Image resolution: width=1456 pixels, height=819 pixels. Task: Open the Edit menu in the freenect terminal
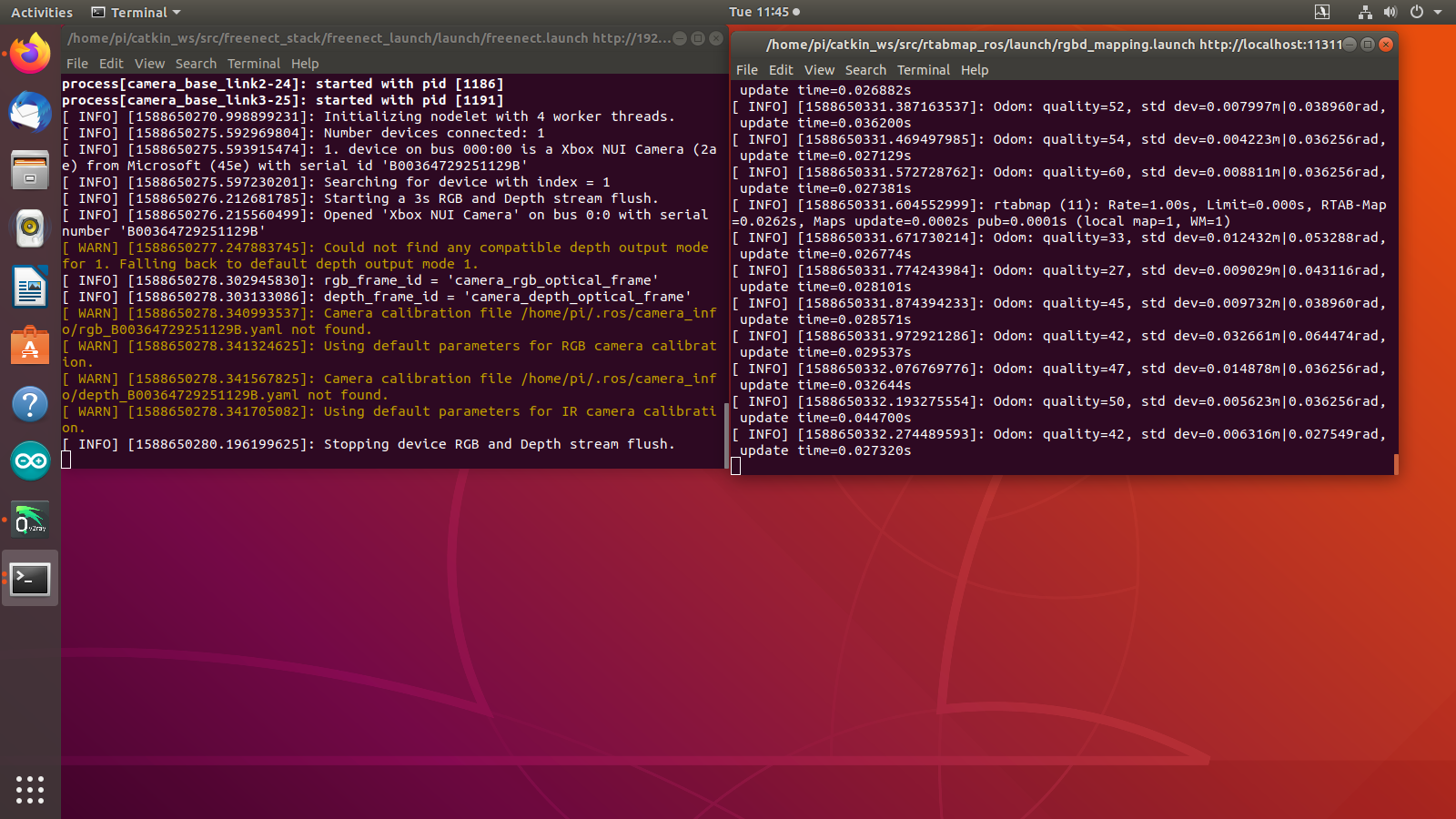click(x=111, y=64)
